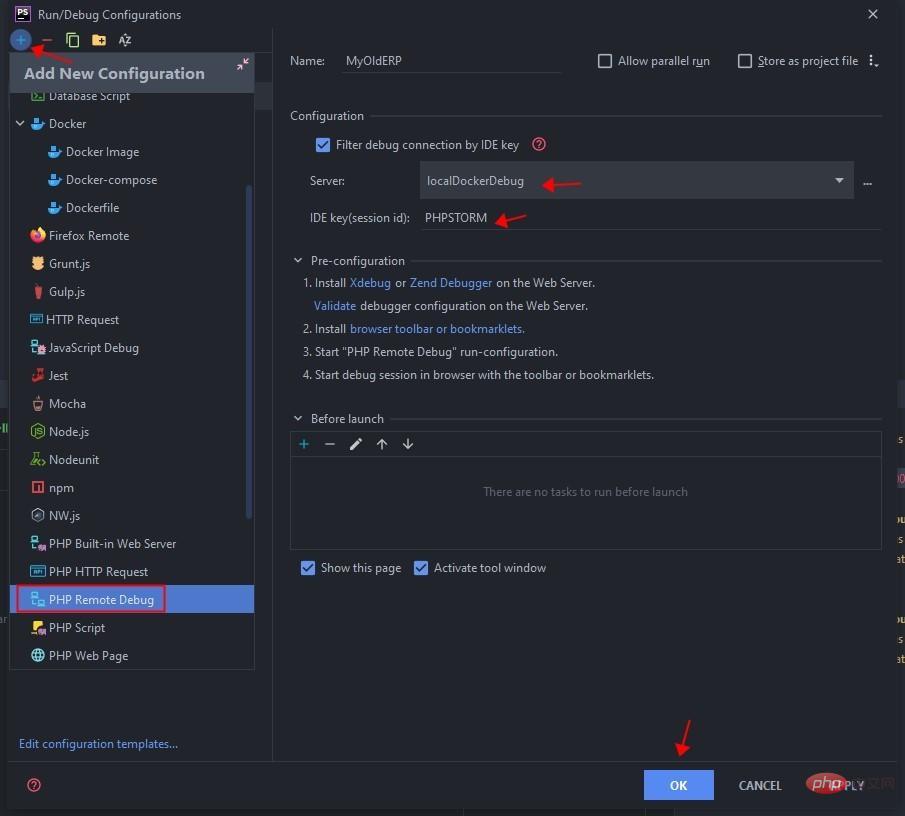Edit the before launch task
Viewport: 905px width, 816px height.
(x=356, y=444)
